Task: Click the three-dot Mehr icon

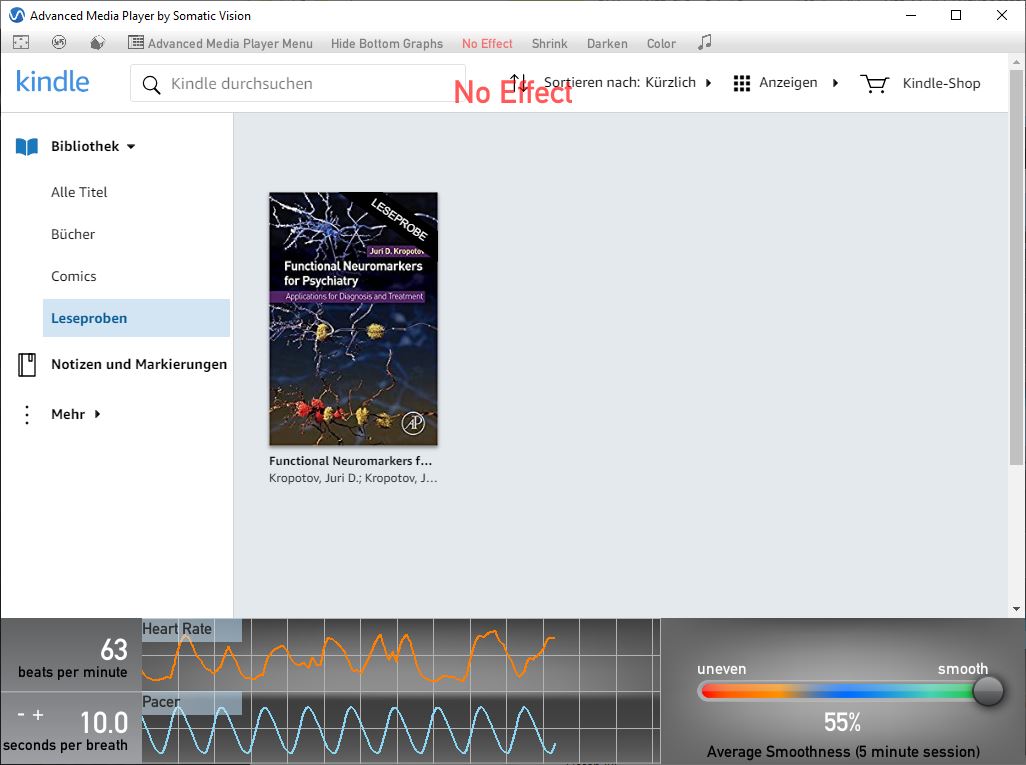Action: pos(27,414)
